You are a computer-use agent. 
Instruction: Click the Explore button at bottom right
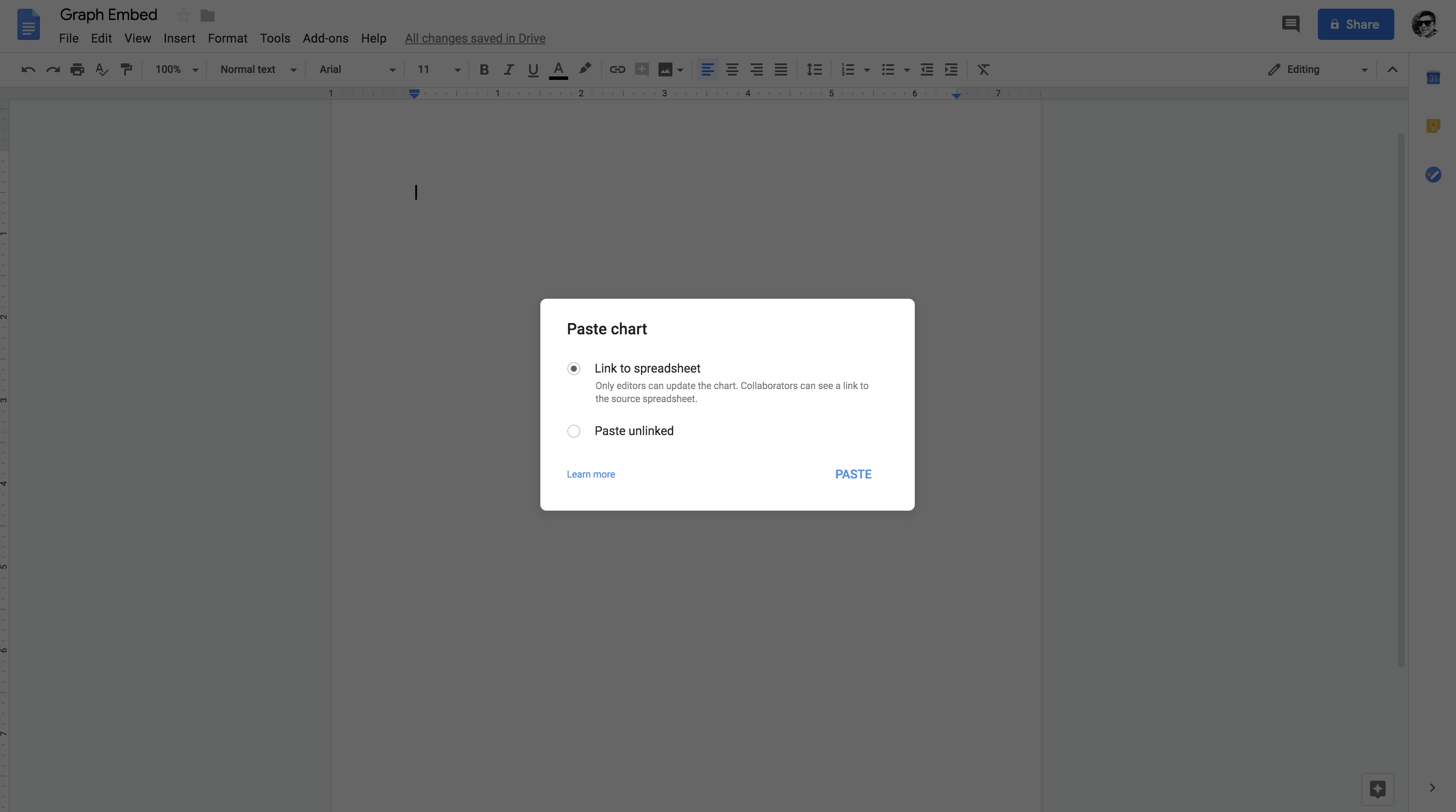tap(1377, 789)
